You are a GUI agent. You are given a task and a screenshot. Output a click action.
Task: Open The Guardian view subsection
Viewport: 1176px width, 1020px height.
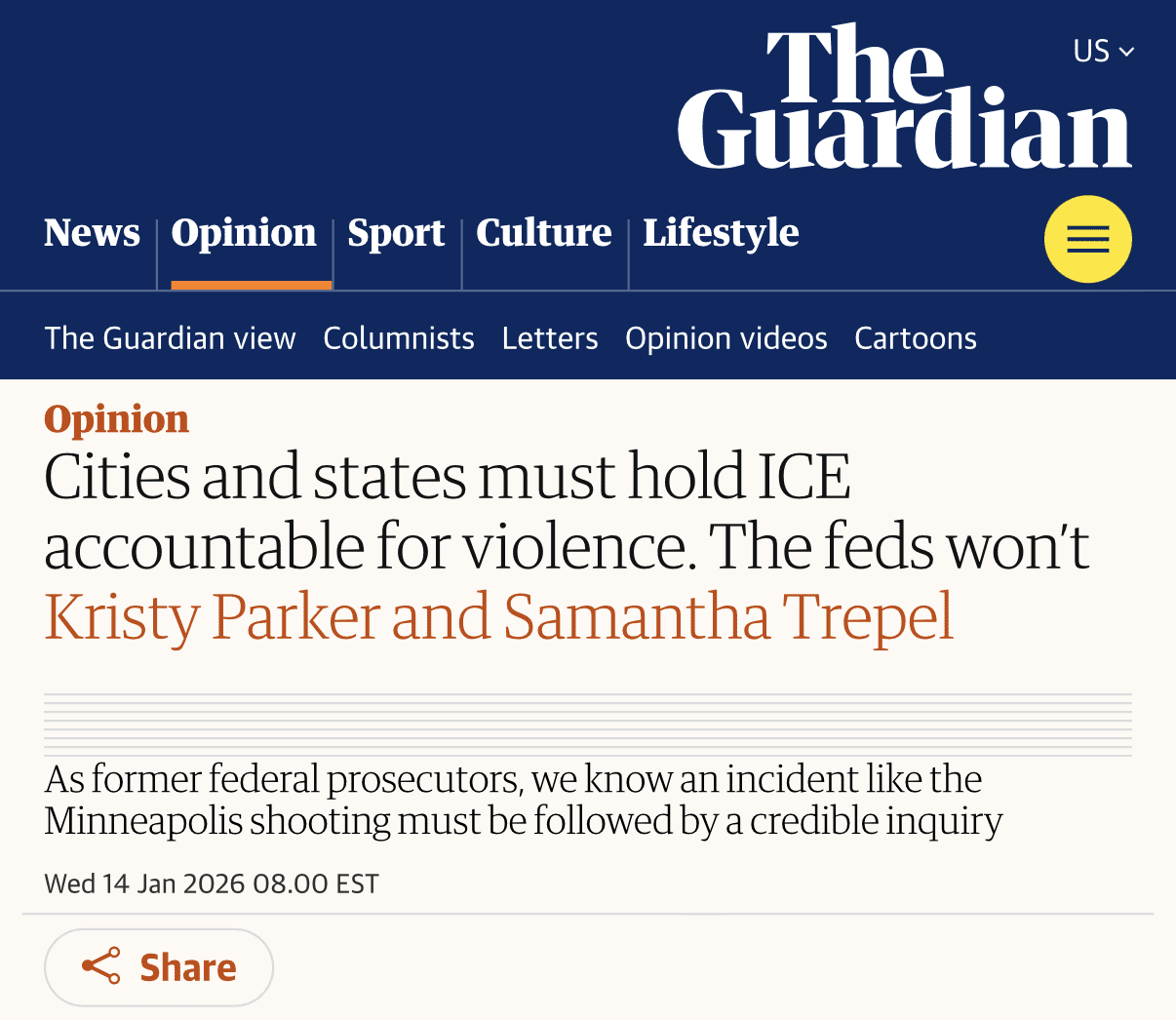170,338
